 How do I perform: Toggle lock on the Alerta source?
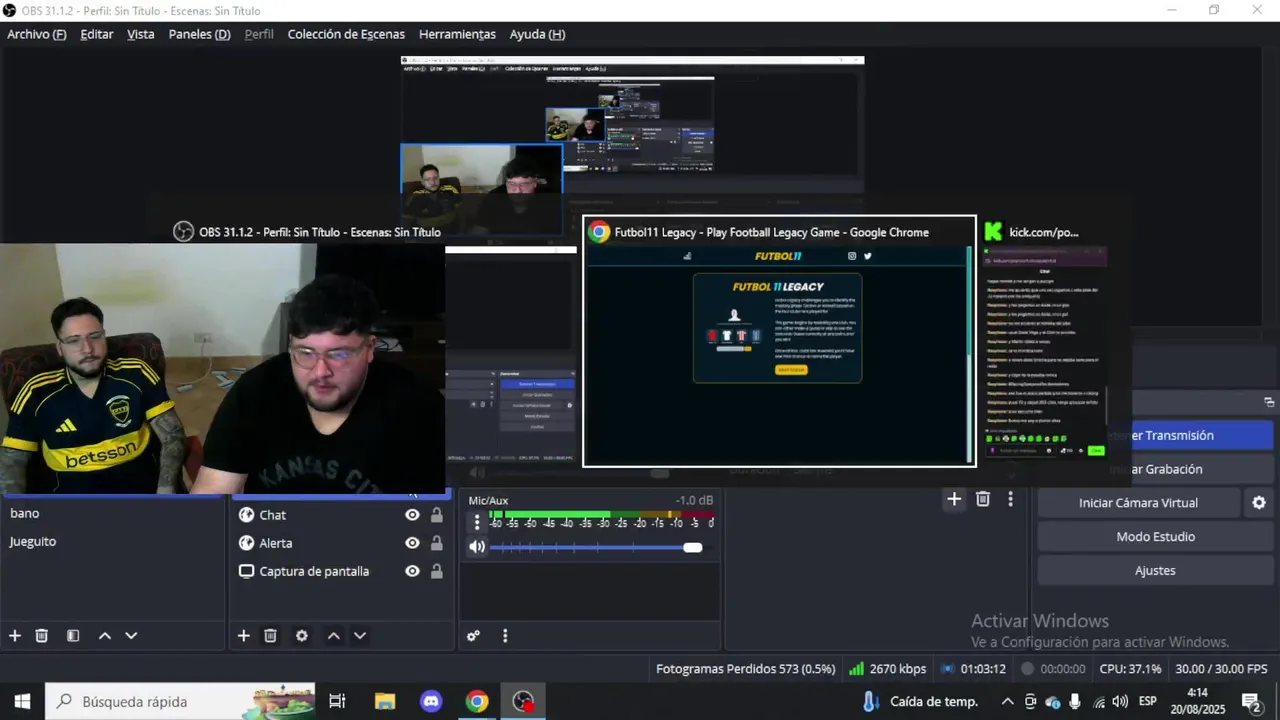click(437, 543)
